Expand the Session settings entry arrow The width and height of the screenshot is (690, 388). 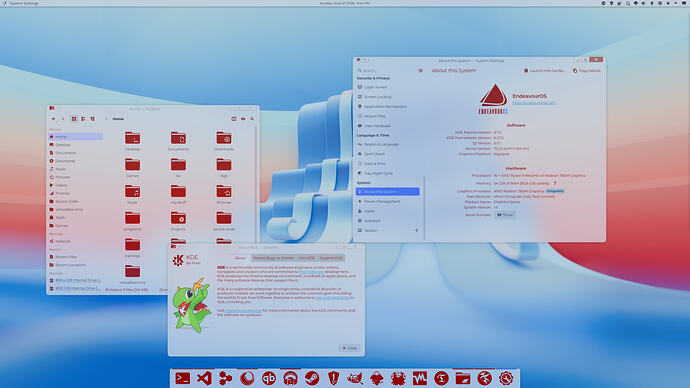[416, 231]
